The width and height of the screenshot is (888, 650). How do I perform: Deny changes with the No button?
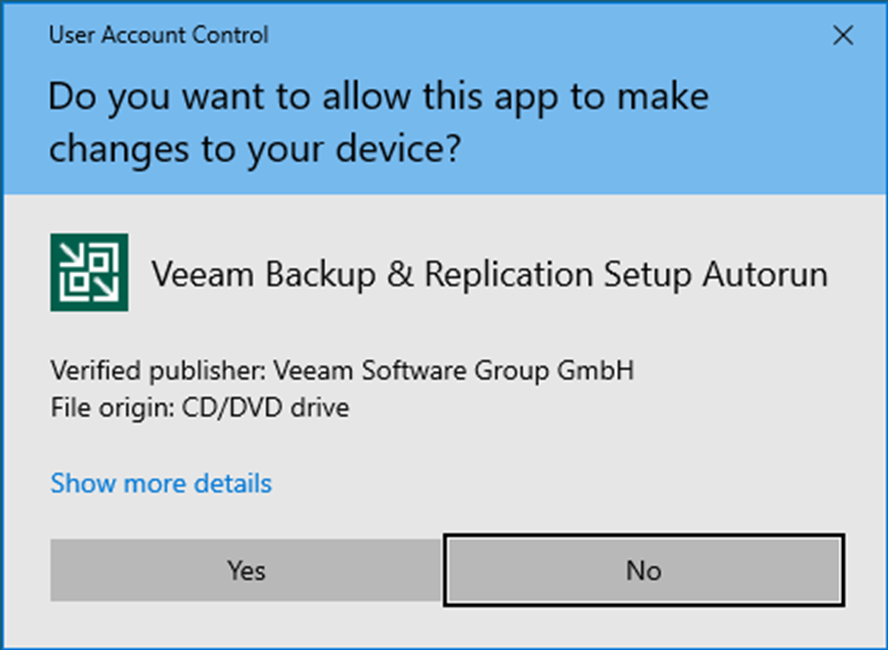click(644, 570)
